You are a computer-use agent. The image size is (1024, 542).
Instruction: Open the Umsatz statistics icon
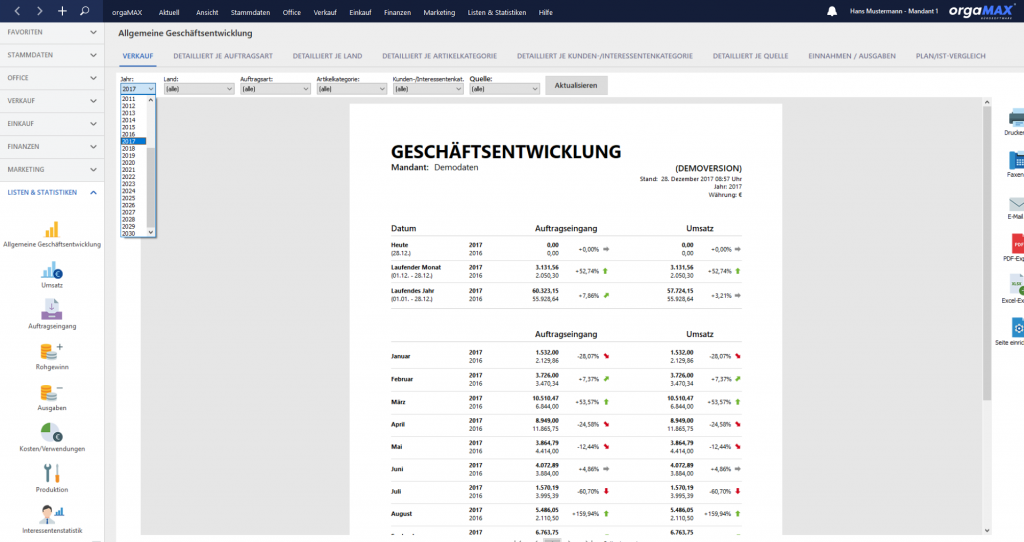(52, 270)
